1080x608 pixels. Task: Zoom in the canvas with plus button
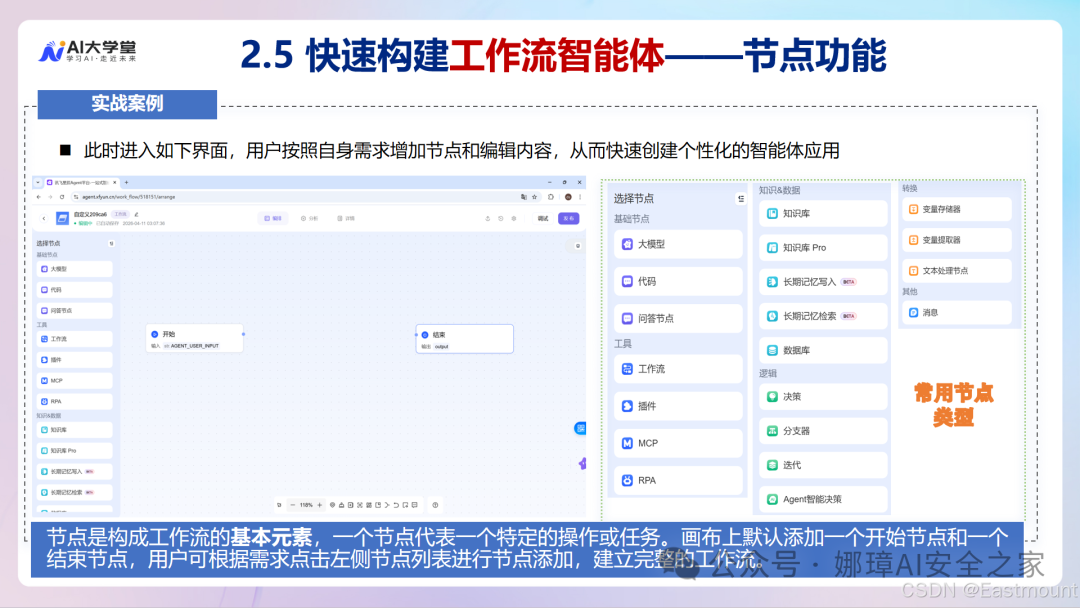coord(320,505)
